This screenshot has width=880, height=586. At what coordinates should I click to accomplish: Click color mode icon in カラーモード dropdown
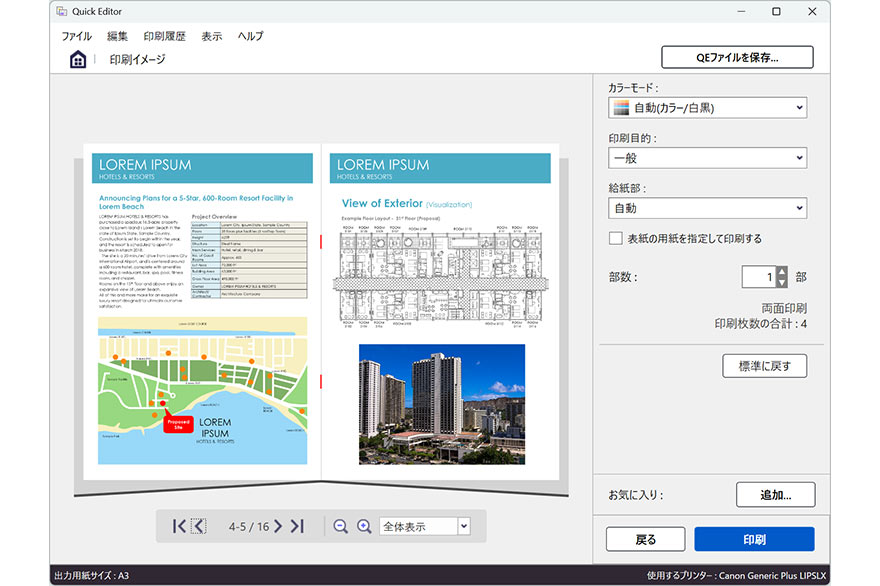coord(621,108)
